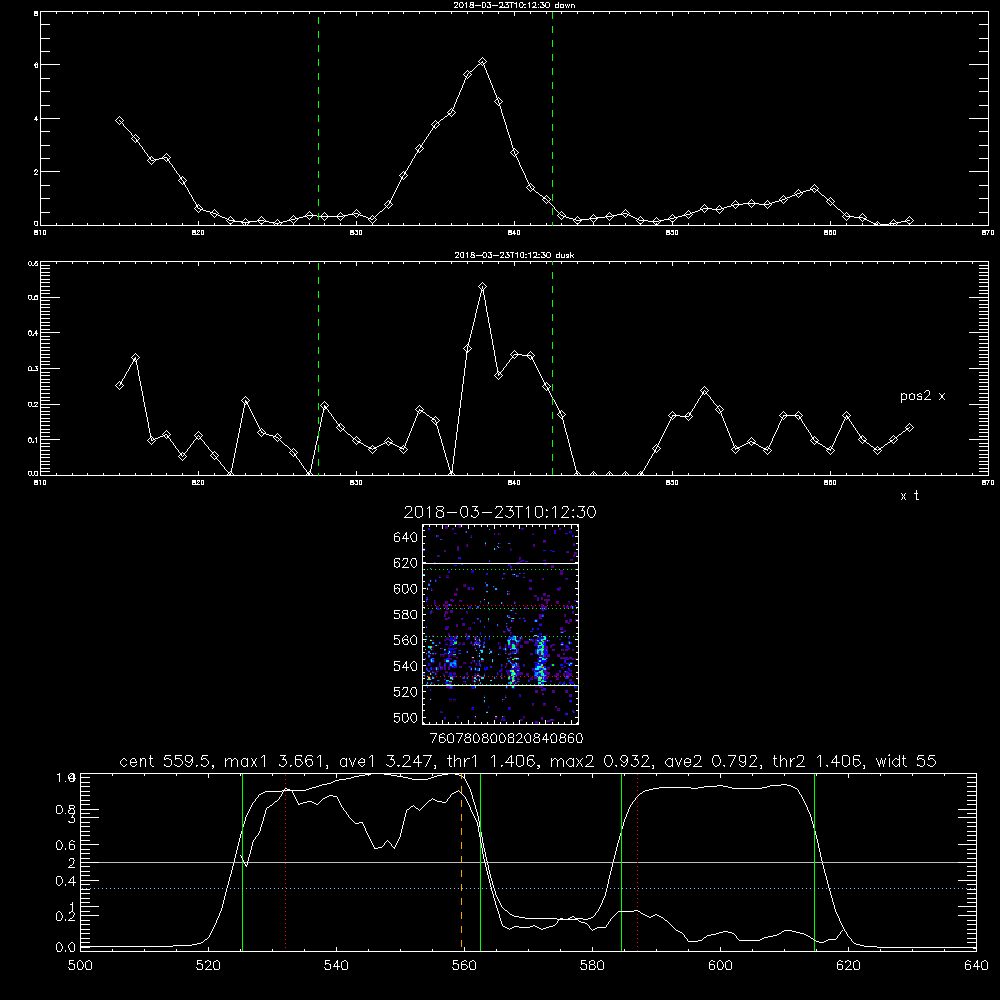
Task: Click the first red dotted vertical line in the bottom plot
Action: (x=286, y=862)
